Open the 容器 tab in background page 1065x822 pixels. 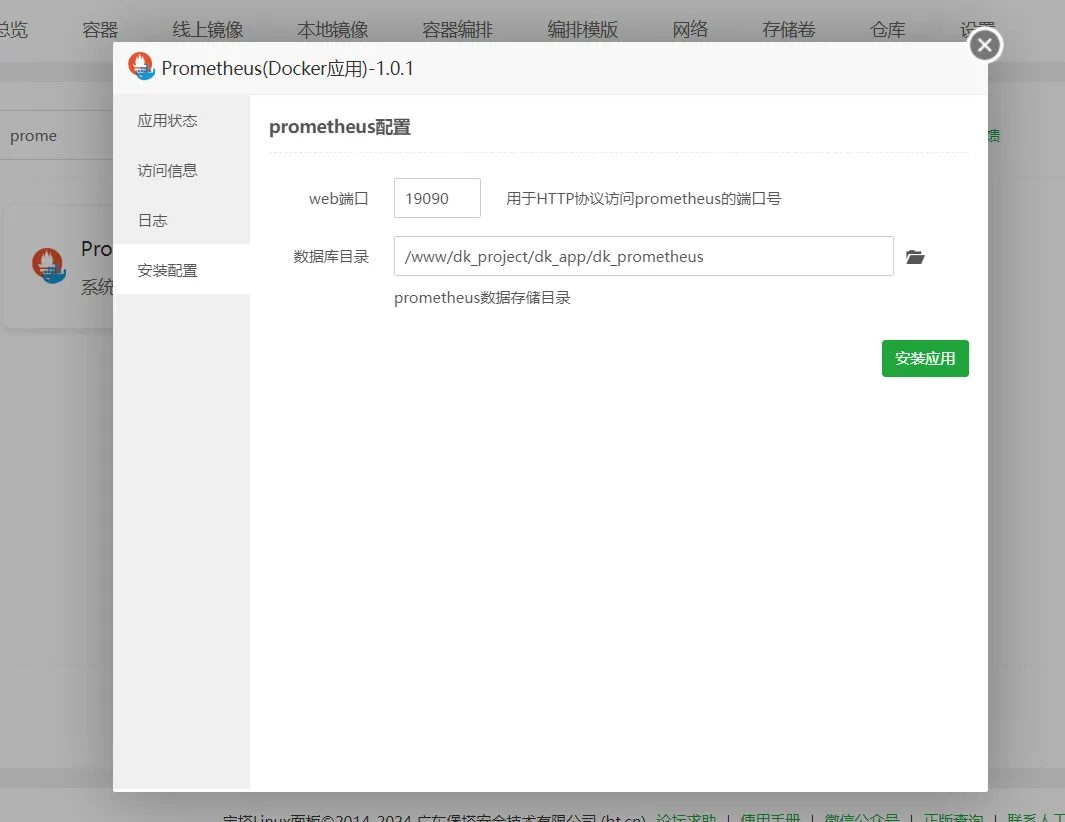coord(100,29)
